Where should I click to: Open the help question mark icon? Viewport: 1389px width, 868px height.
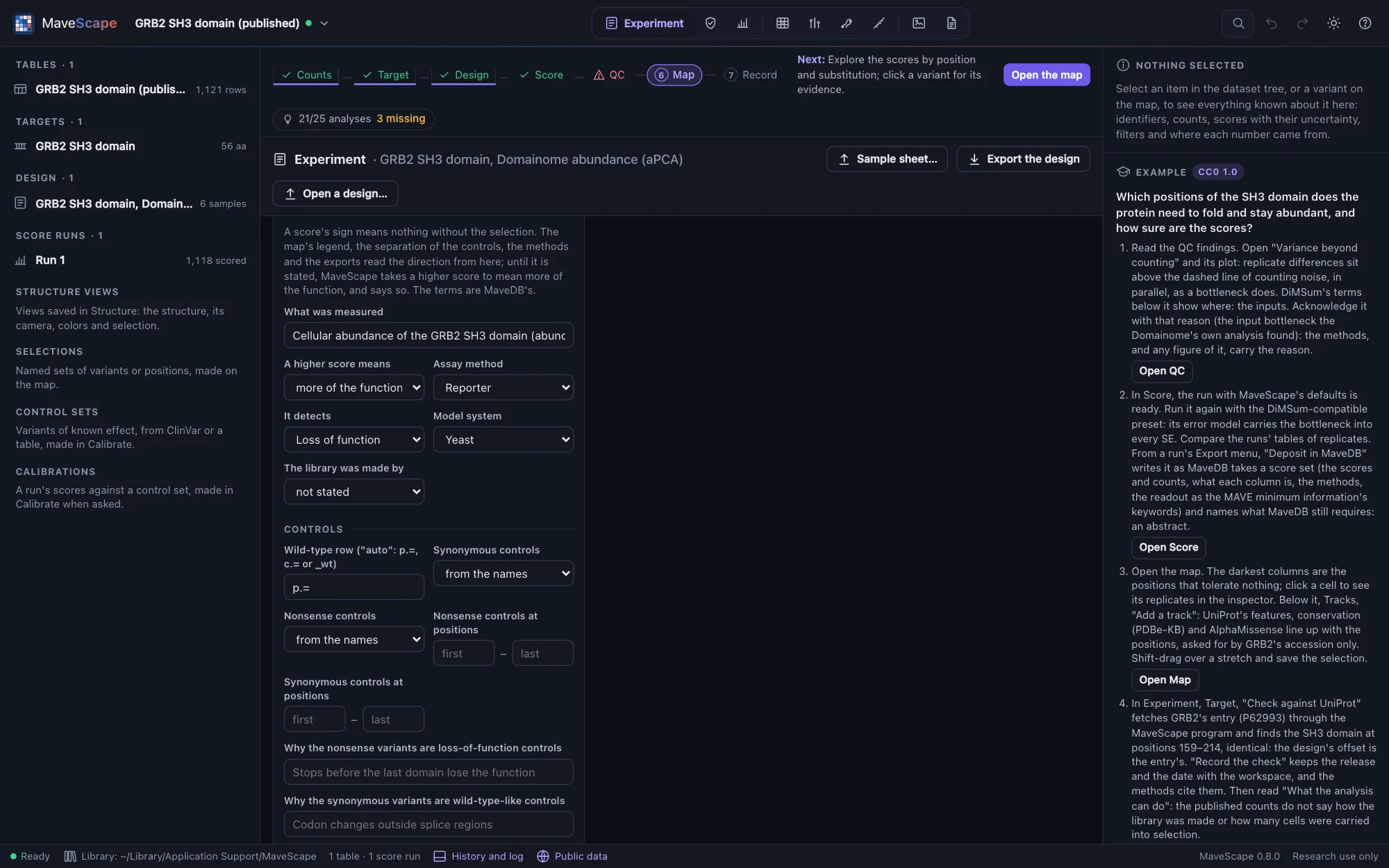[1365, 23]
